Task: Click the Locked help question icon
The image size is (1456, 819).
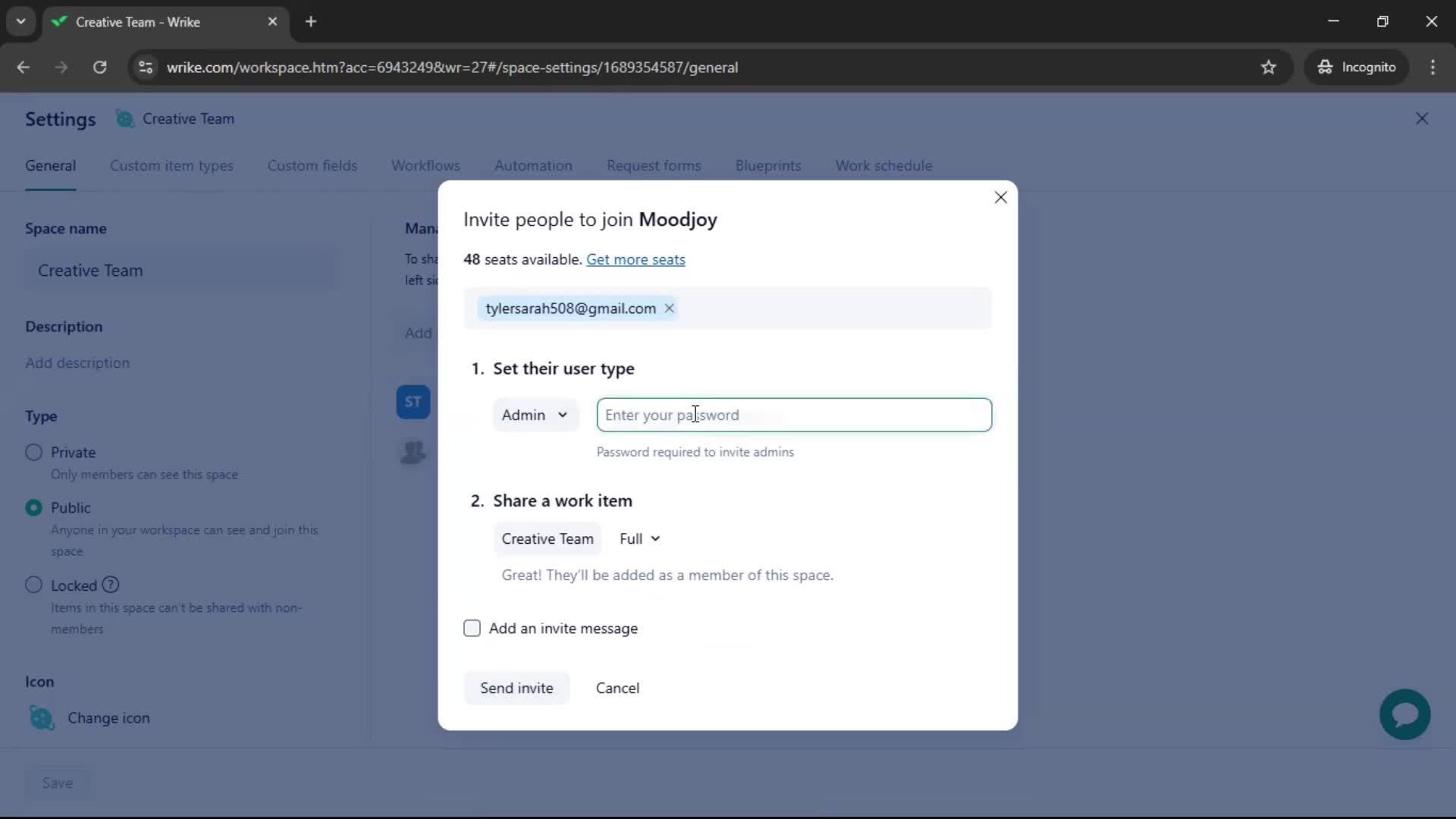Action: (x=111, y=585)
